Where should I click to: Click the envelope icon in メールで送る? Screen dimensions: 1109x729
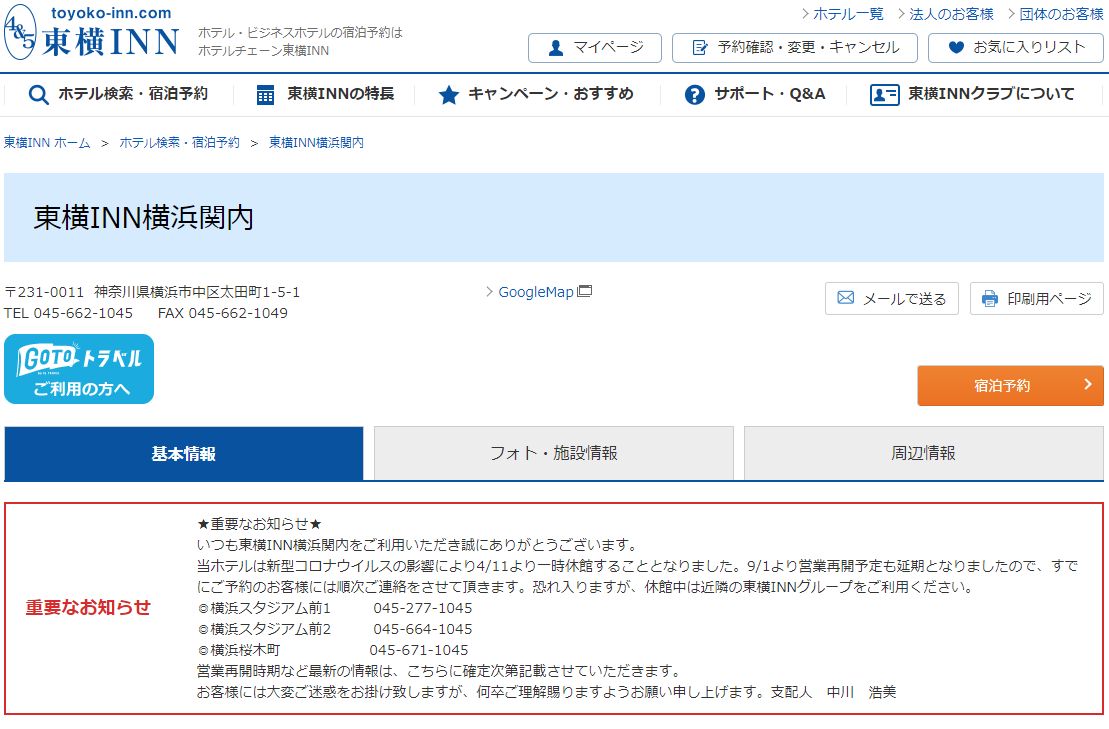click(x=845, y=298)
